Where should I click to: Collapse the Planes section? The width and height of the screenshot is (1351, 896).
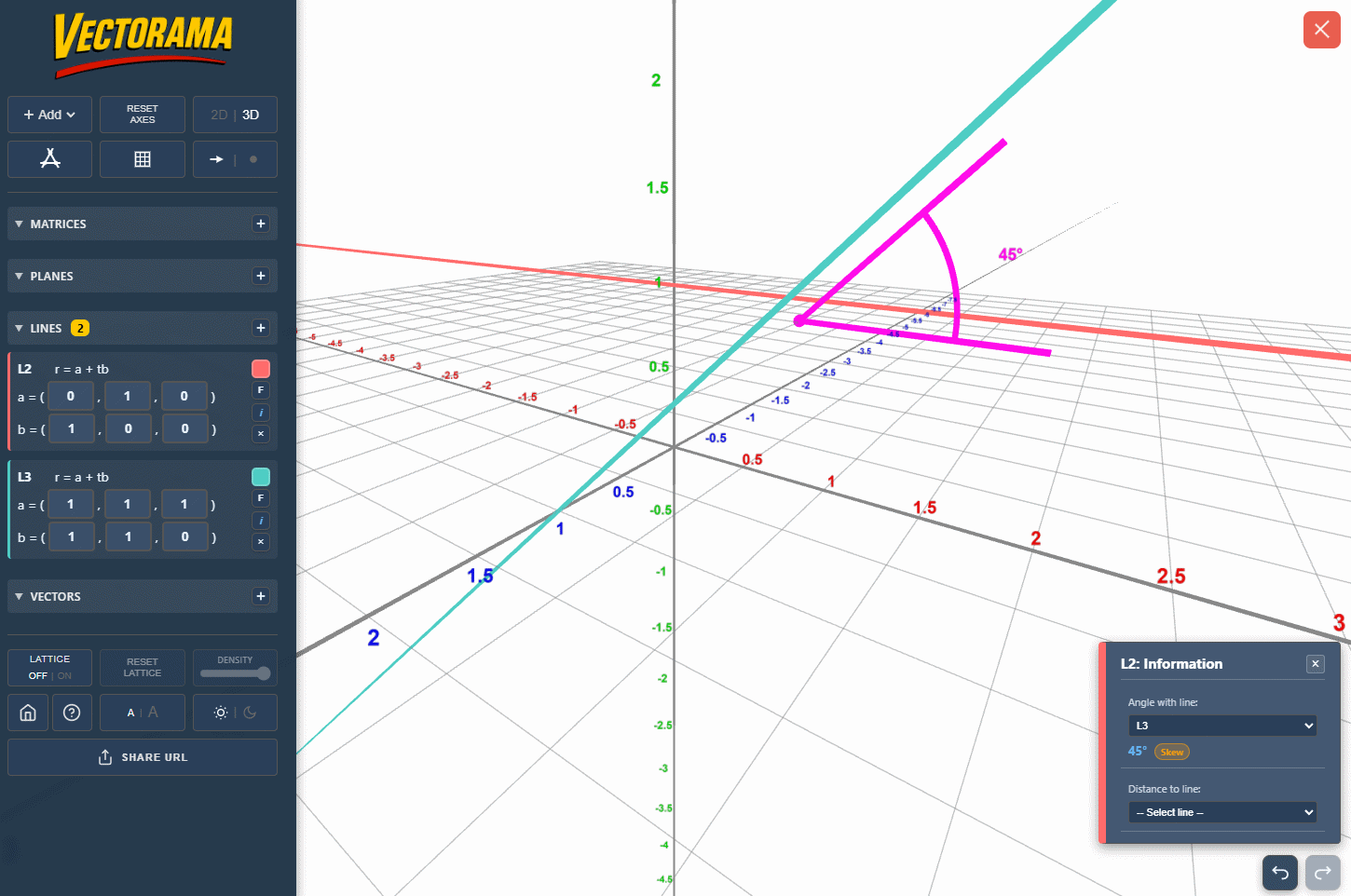(19, 276)
